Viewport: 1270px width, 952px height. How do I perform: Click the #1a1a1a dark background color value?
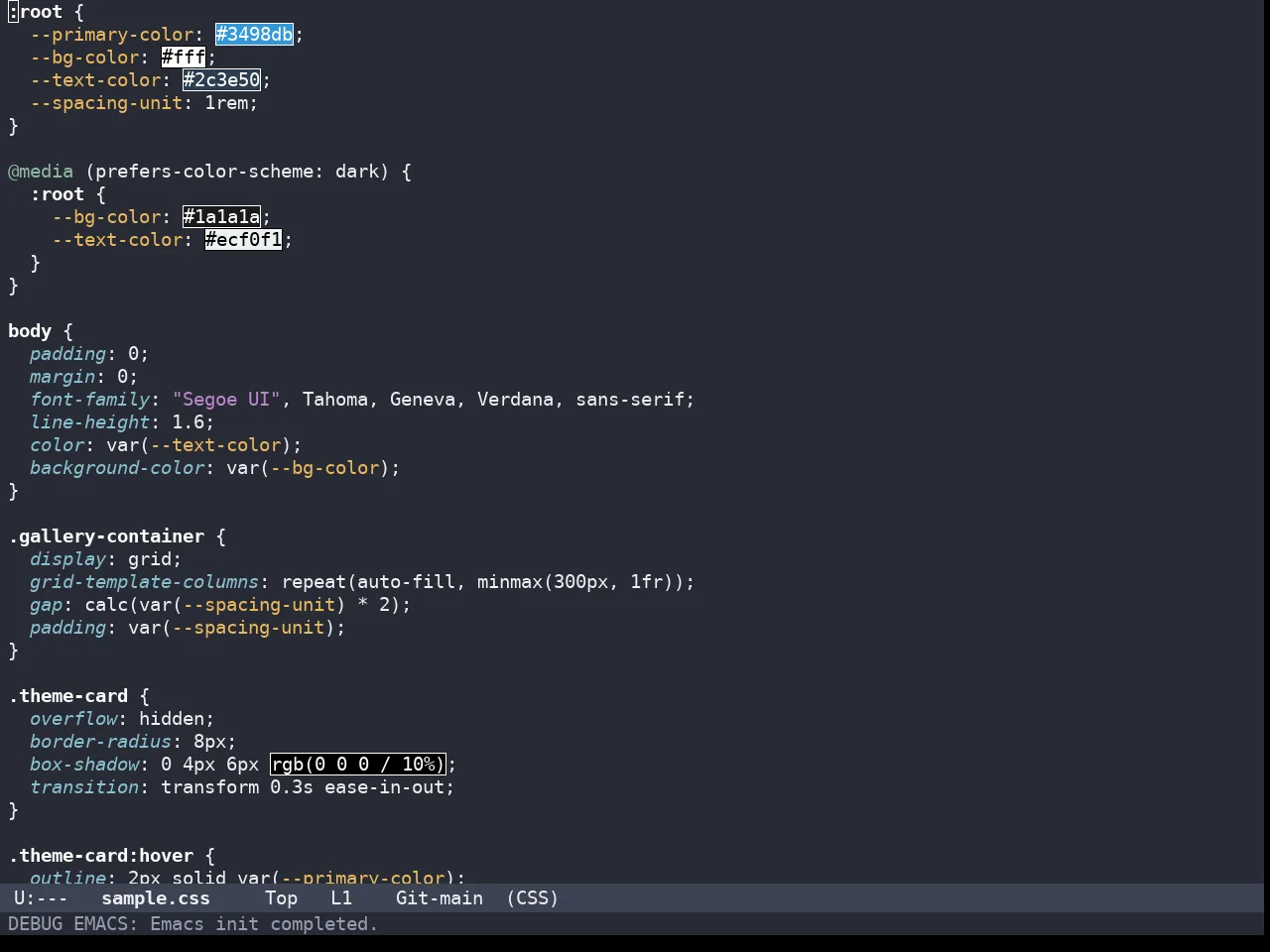point(221,217)
